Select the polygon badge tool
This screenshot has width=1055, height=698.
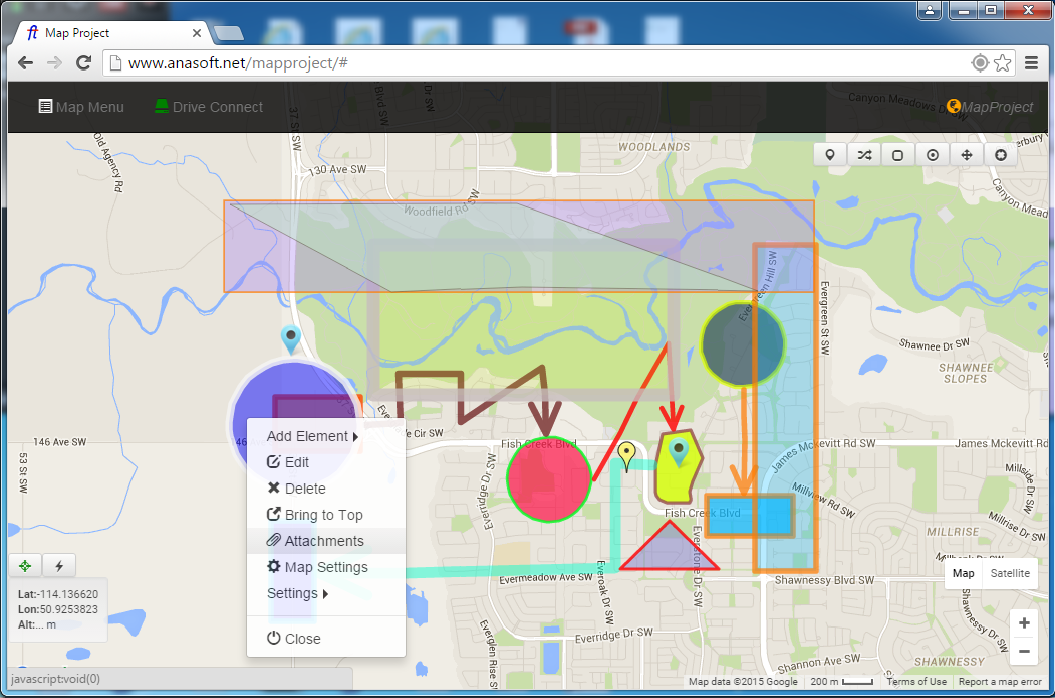click(1001, 155)
